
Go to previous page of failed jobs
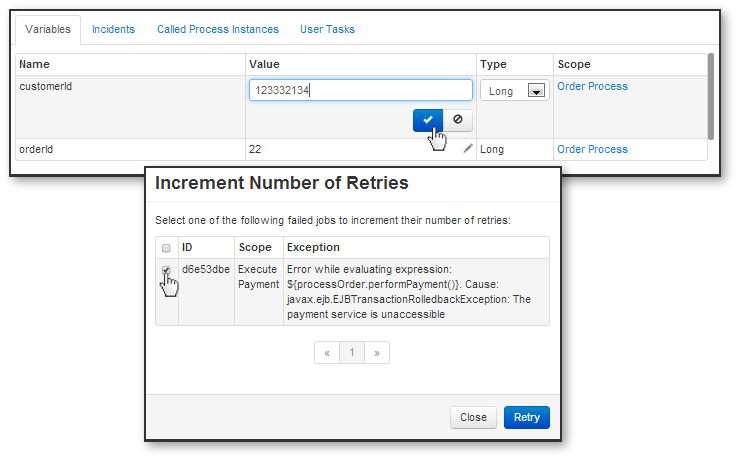327,353
